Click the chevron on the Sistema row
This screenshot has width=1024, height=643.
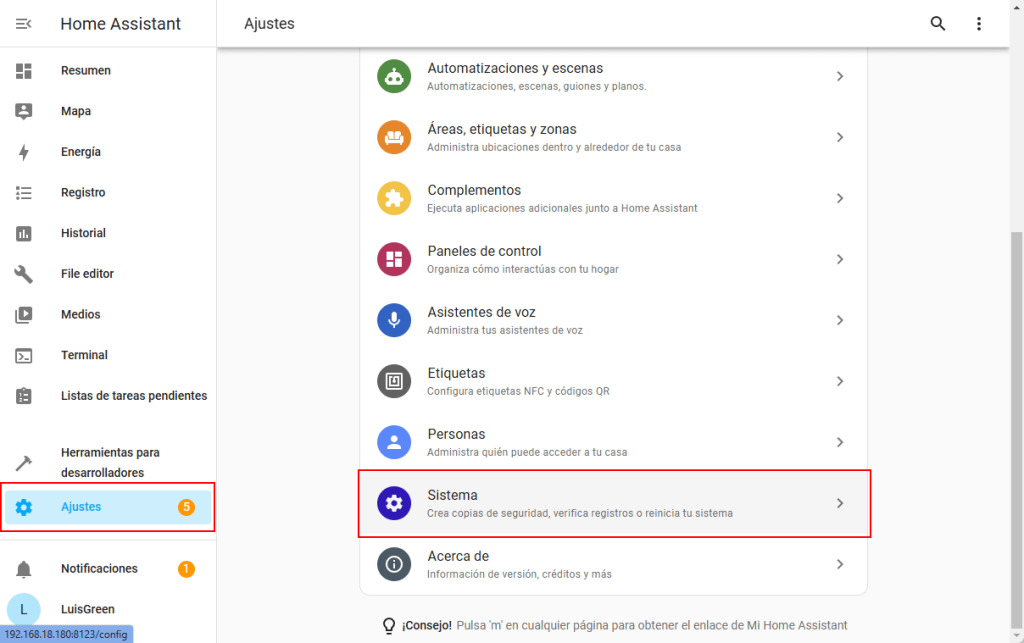840,503
